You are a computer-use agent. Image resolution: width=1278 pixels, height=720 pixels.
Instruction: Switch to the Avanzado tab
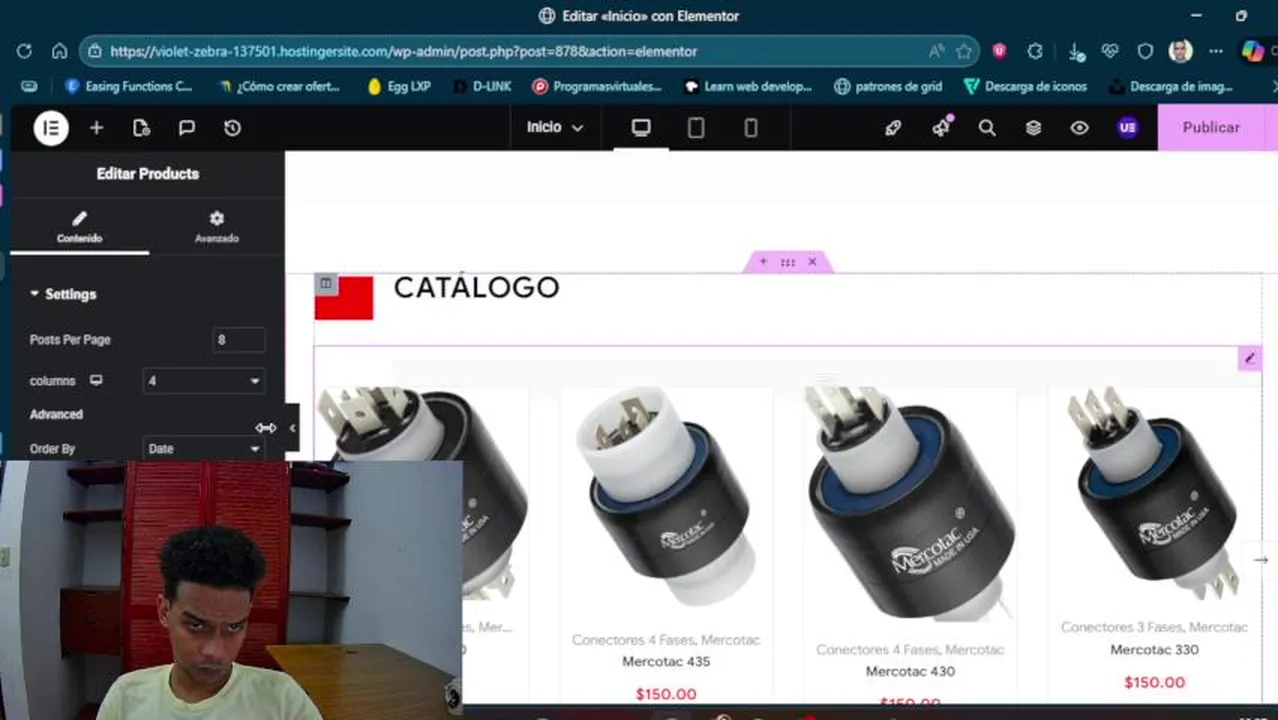pyautogui.click(x=217, y=227)
